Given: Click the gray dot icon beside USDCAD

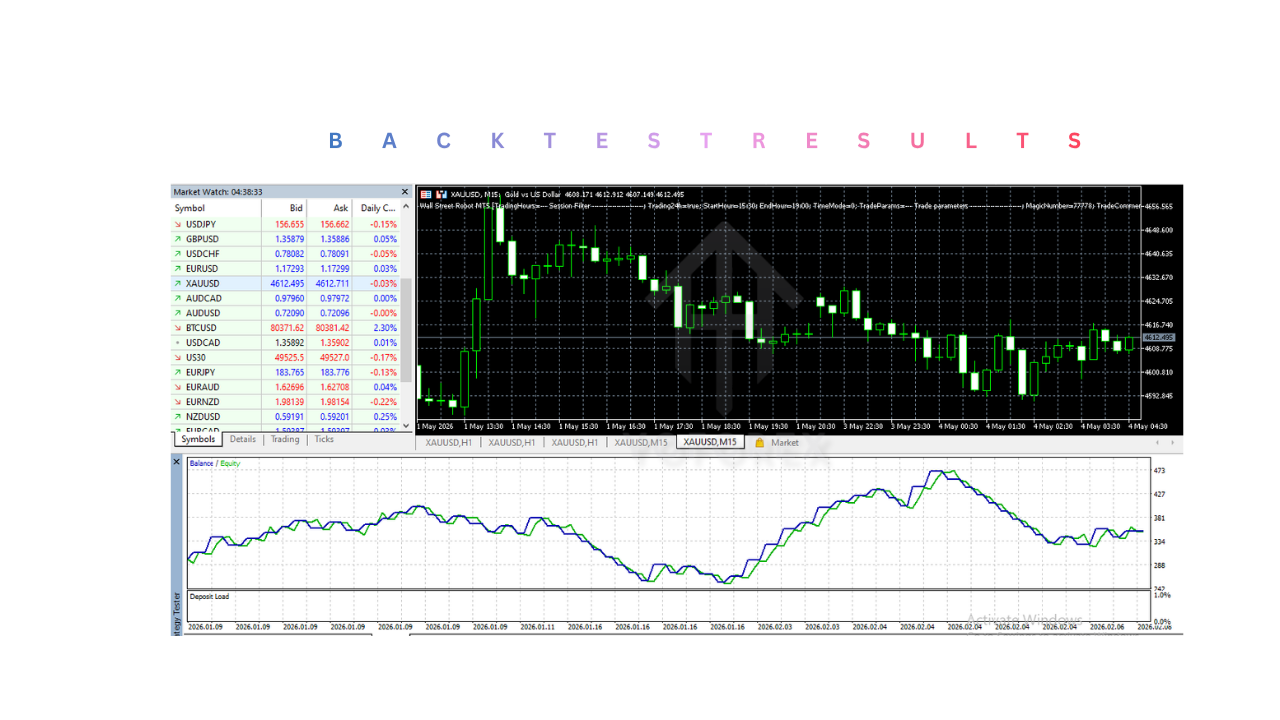Looking at the screenshot, I should (x=178, y=343).
